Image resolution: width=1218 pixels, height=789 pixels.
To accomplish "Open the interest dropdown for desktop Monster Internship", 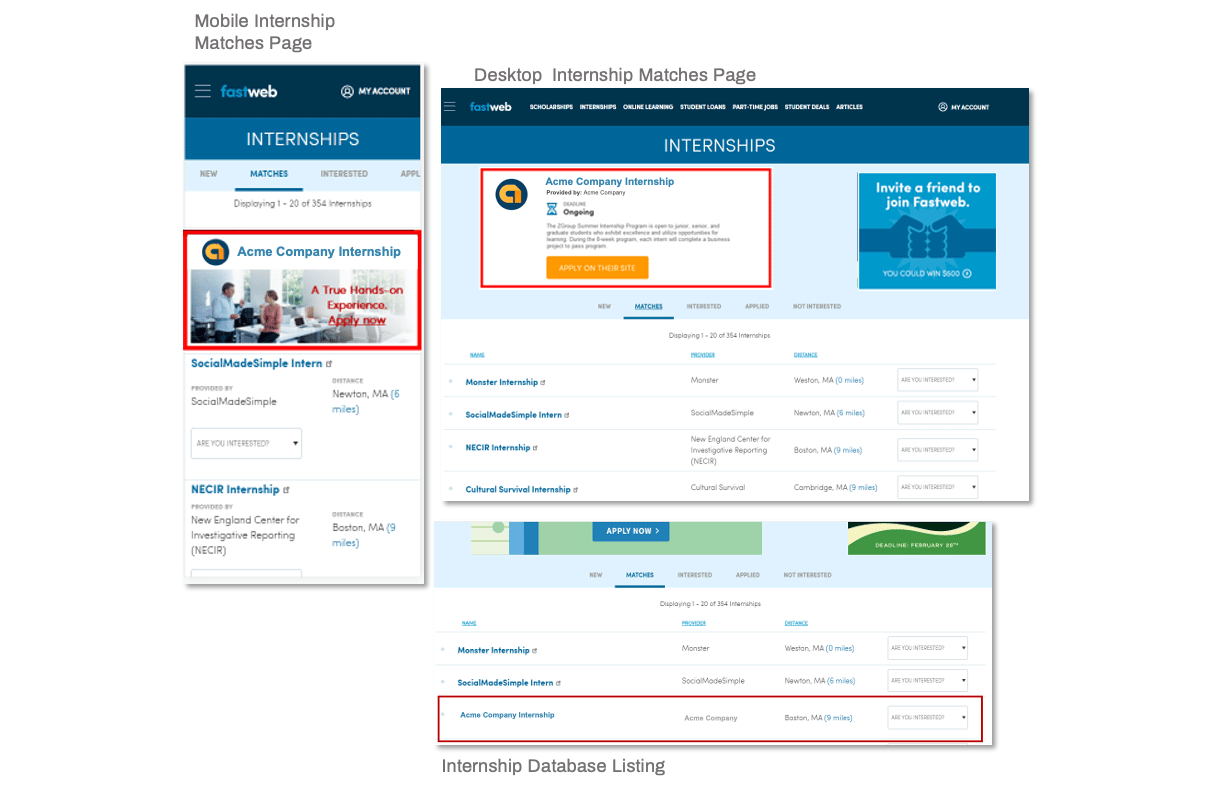I will [x=938, y=380].
